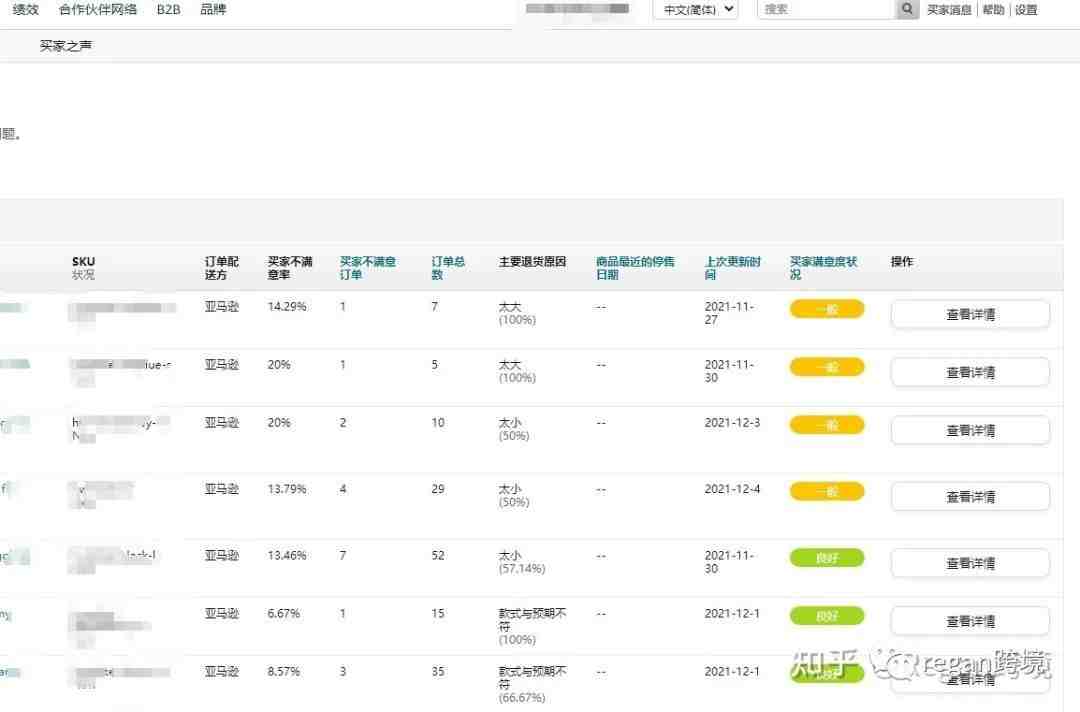Open the 绩效 menu

tap(26, 10)
